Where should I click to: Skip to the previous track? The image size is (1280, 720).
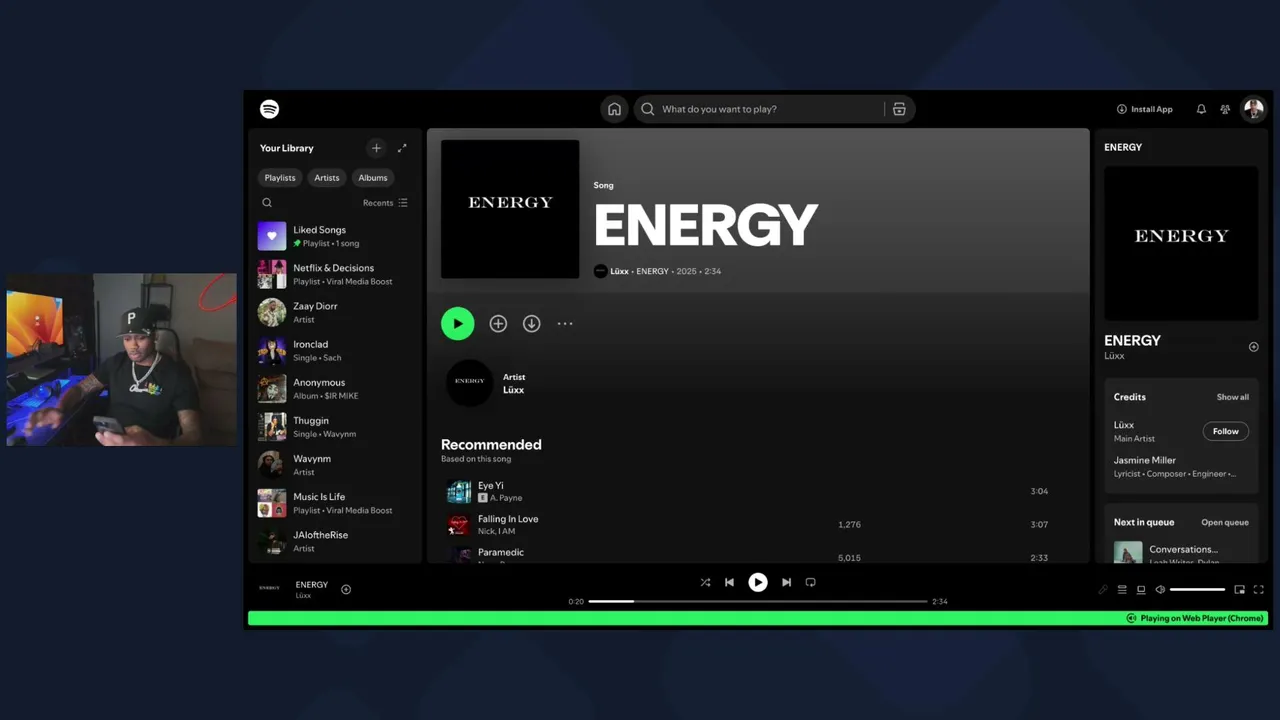pyautogui.click(x=730, y=582)
